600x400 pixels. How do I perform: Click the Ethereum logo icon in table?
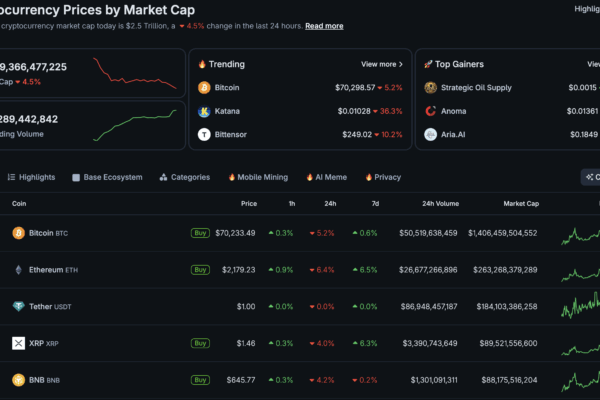18,270
